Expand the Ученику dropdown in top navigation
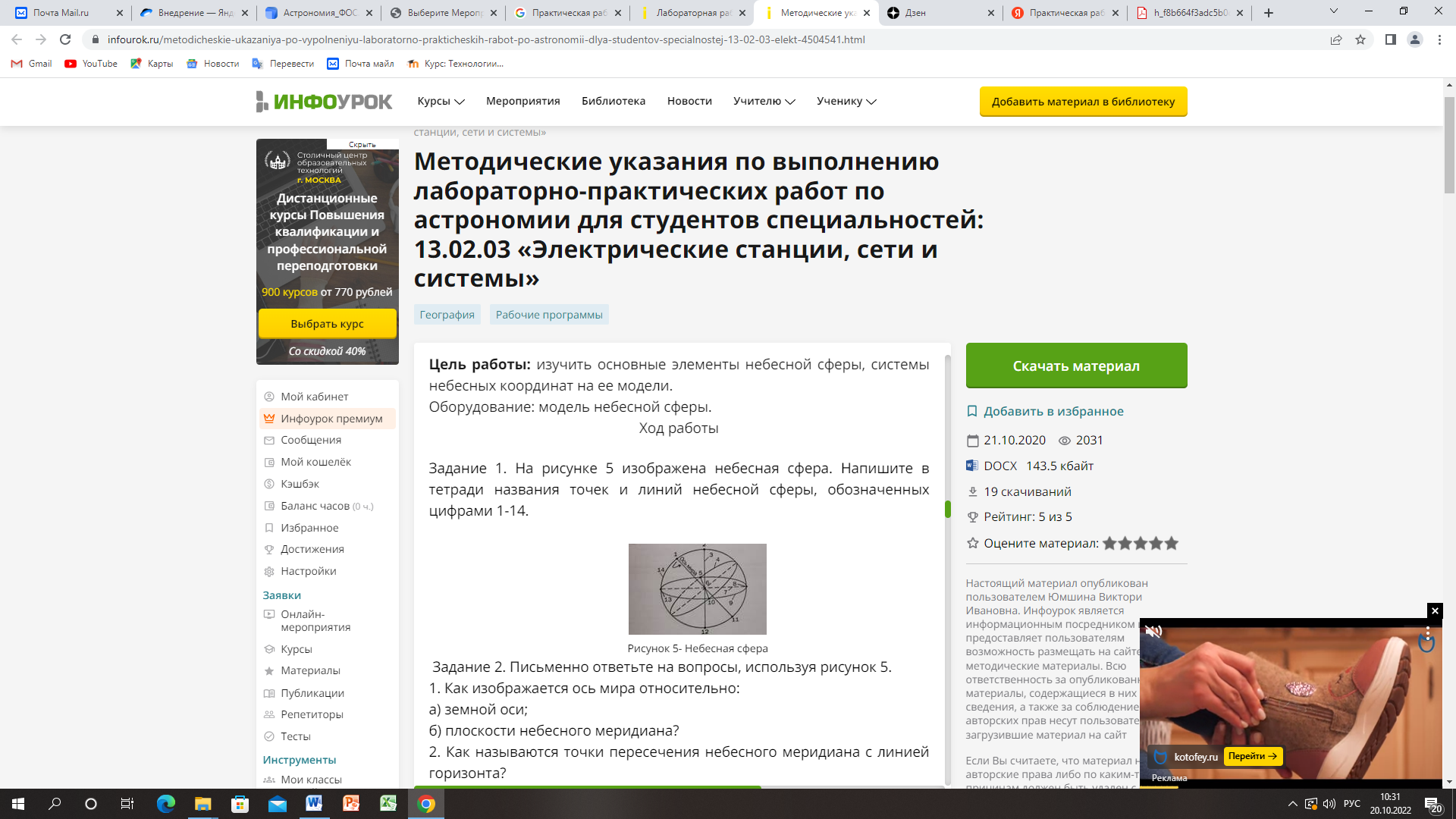 pyautogui.click(x=845, y=101)
